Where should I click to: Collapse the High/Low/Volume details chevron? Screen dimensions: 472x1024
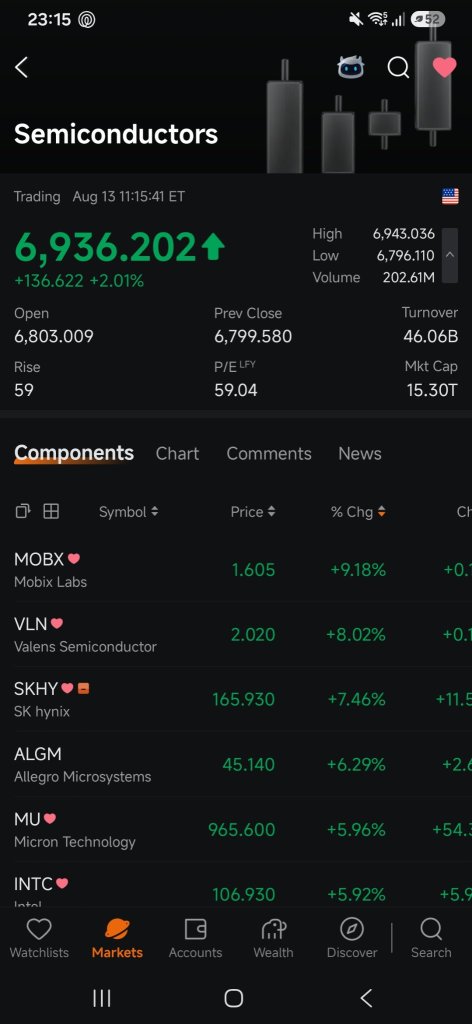tap(449, 255)
